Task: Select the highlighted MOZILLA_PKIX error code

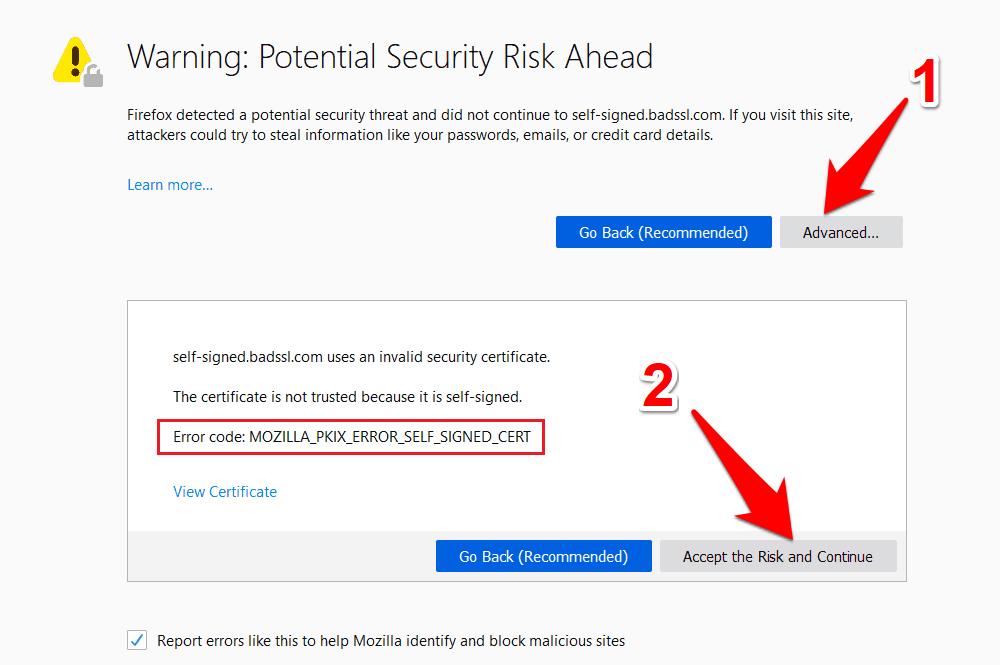Action: click(x=350, y=437)
